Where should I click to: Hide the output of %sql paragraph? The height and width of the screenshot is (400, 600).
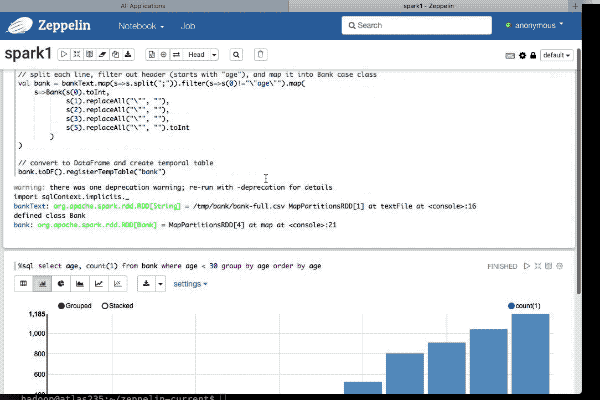[548, 266]
